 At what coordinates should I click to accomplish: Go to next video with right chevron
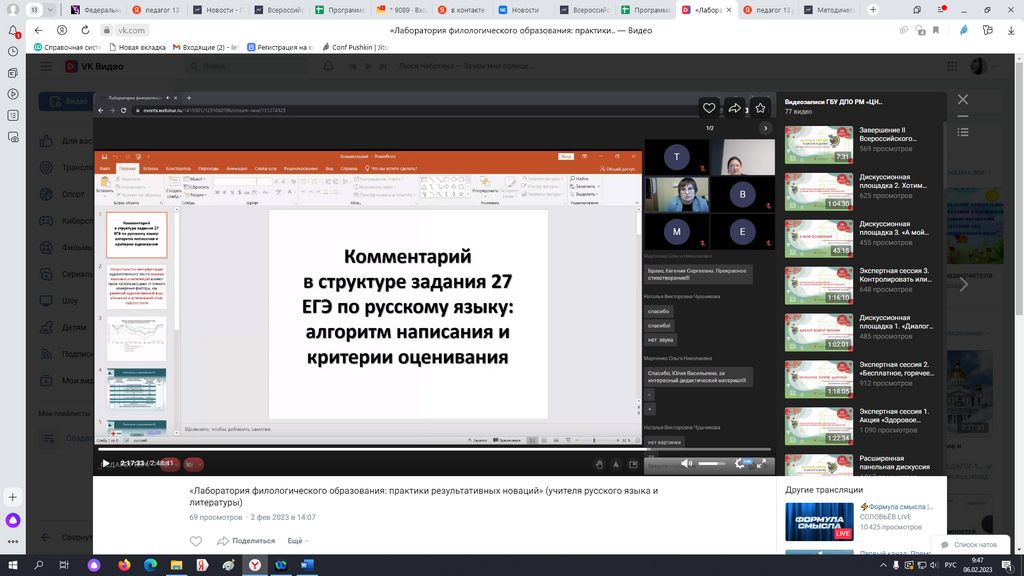click(x=963, y=284)
